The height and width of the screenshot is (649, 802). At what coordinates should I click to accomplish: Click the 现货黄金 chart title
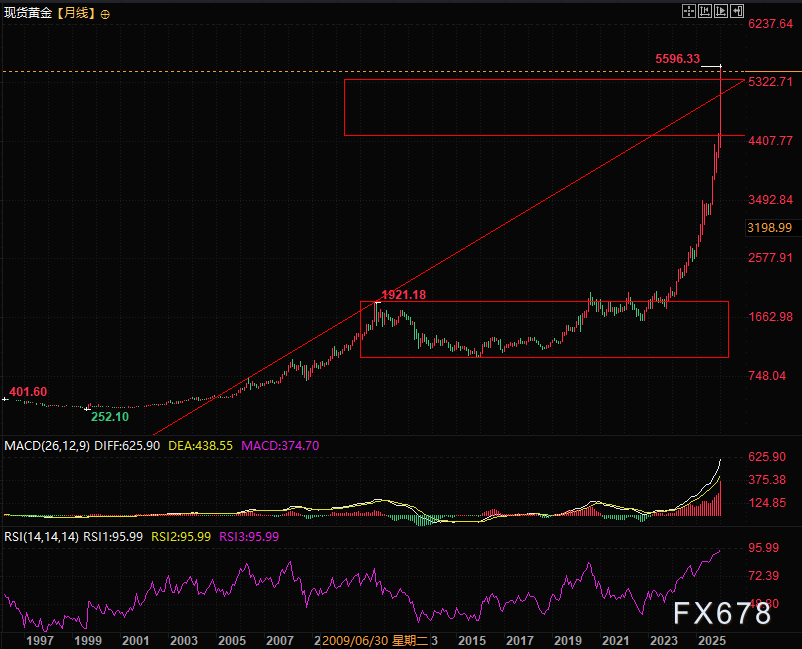[28, 13]
